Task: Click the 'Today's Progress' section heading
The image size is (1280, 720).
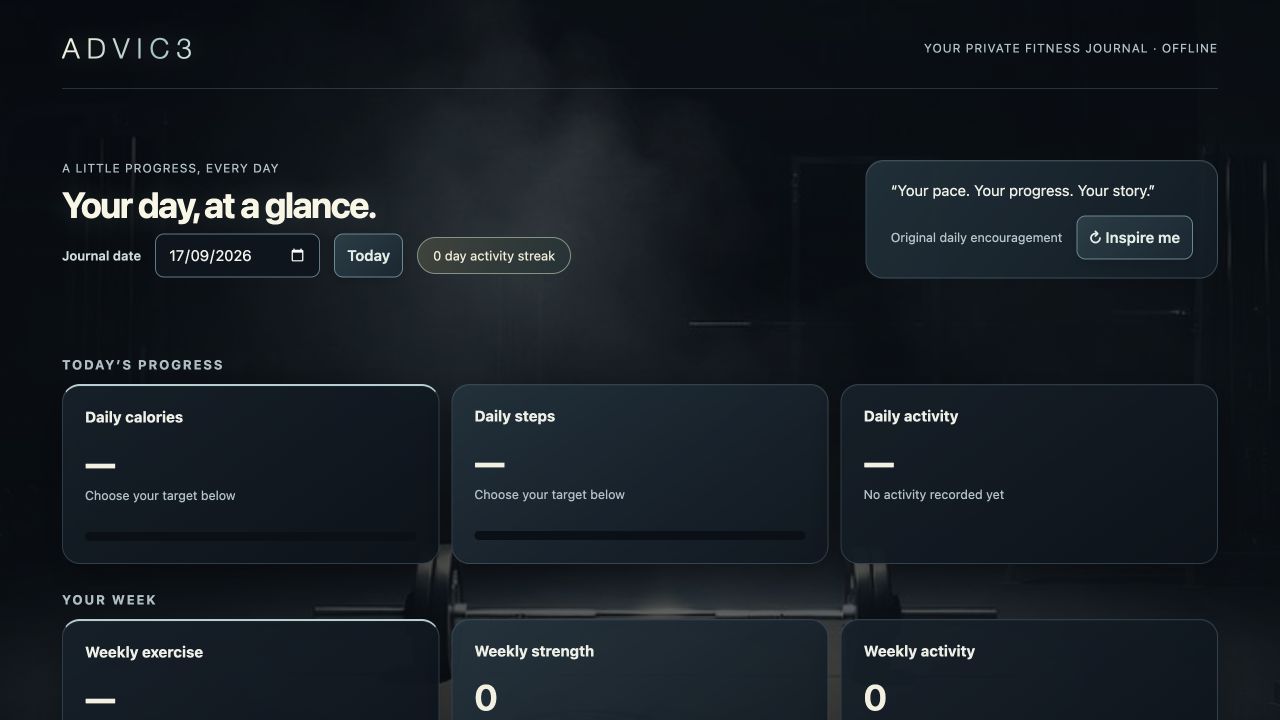Action: pos(143,365)
